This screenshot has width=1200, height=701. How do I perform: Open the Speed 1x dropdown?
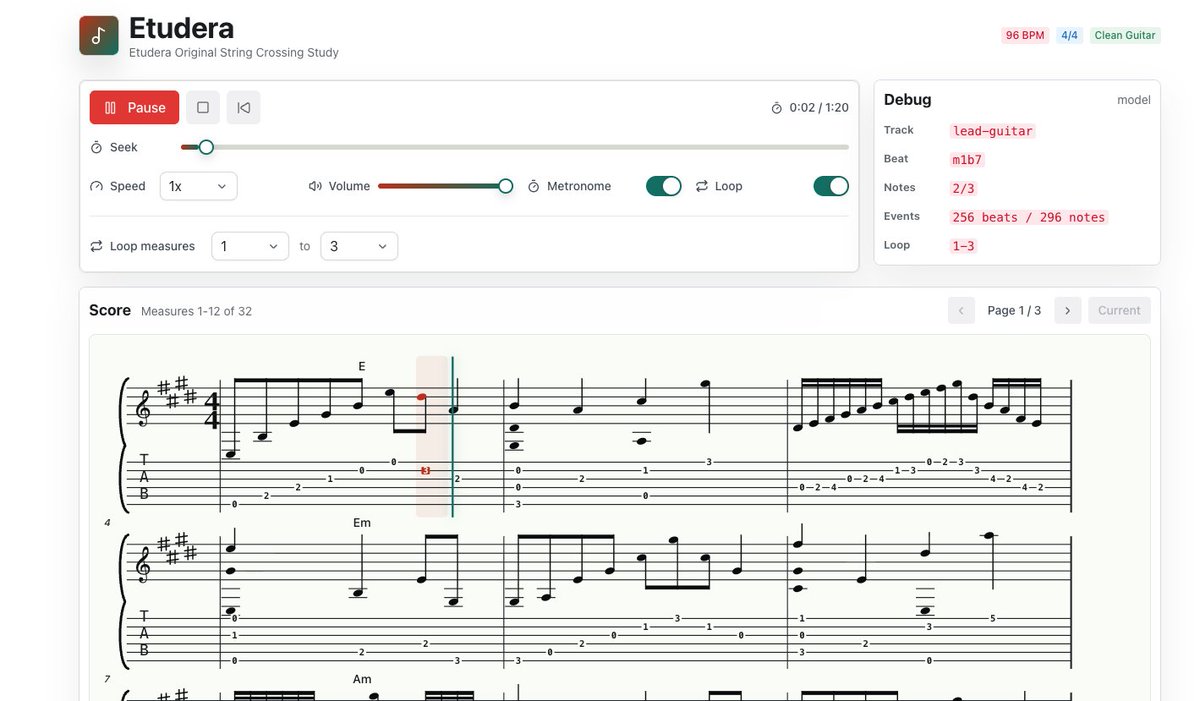199,186
